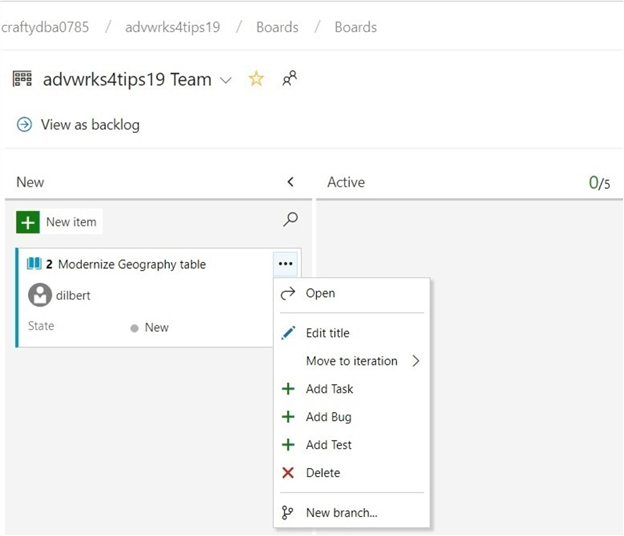The height and width of the screenshot is (536, 624).
Task: Expand the Move to iteration submenu
Action: (415, 361)
